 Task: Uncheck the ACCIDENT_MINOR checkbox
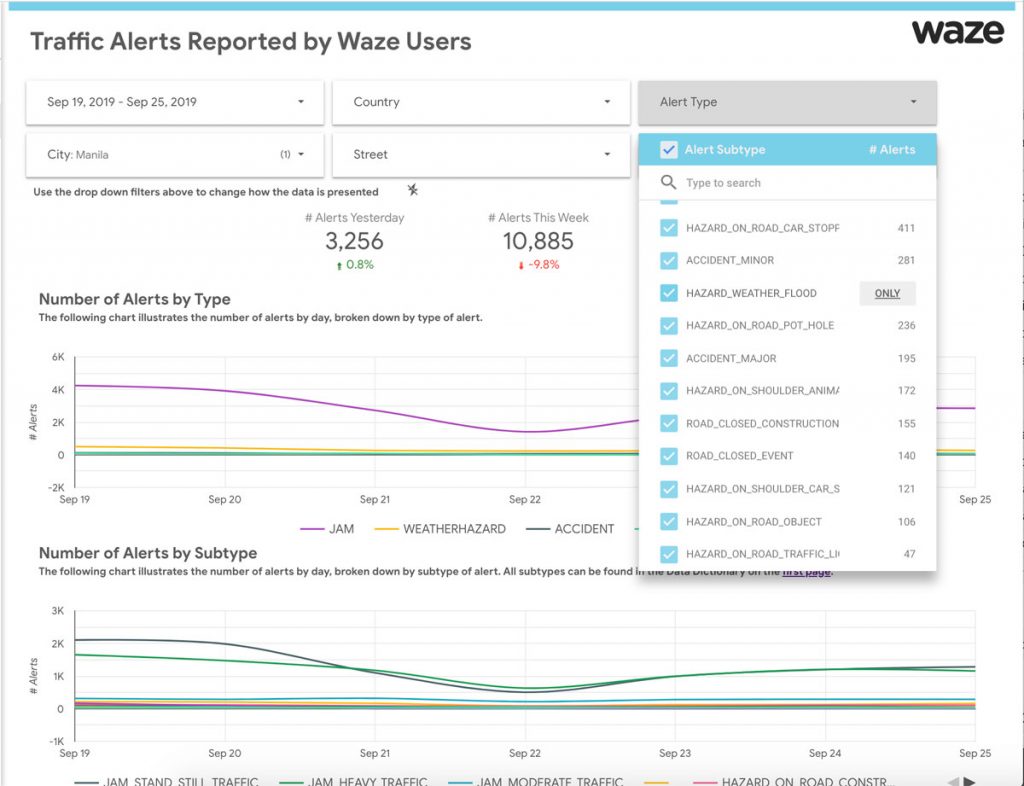669,261
